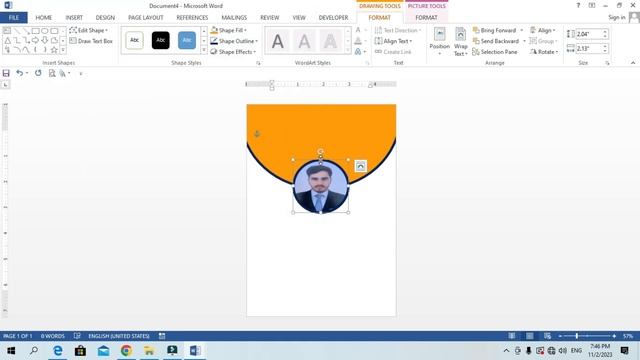Collapse the ribbon with the caret arrow
Viewport: 640px width, 360px height.
click(x=633, y=63)
